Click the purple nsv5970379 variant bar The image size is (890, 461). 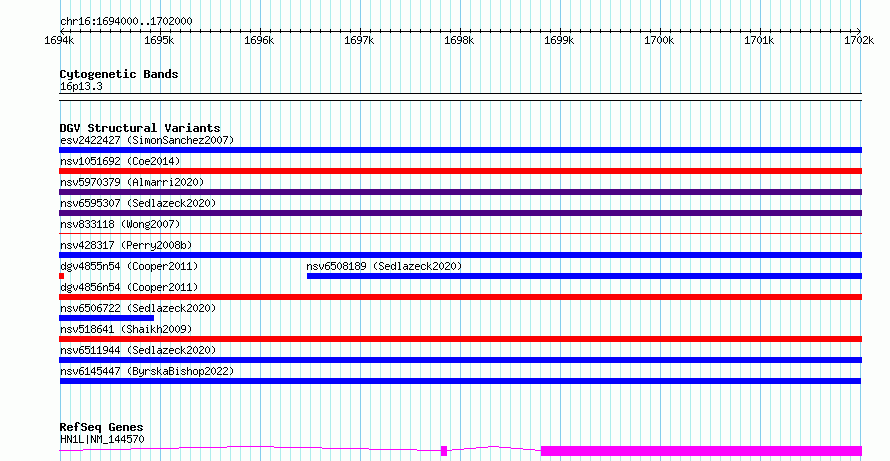(x=460, y=192)
